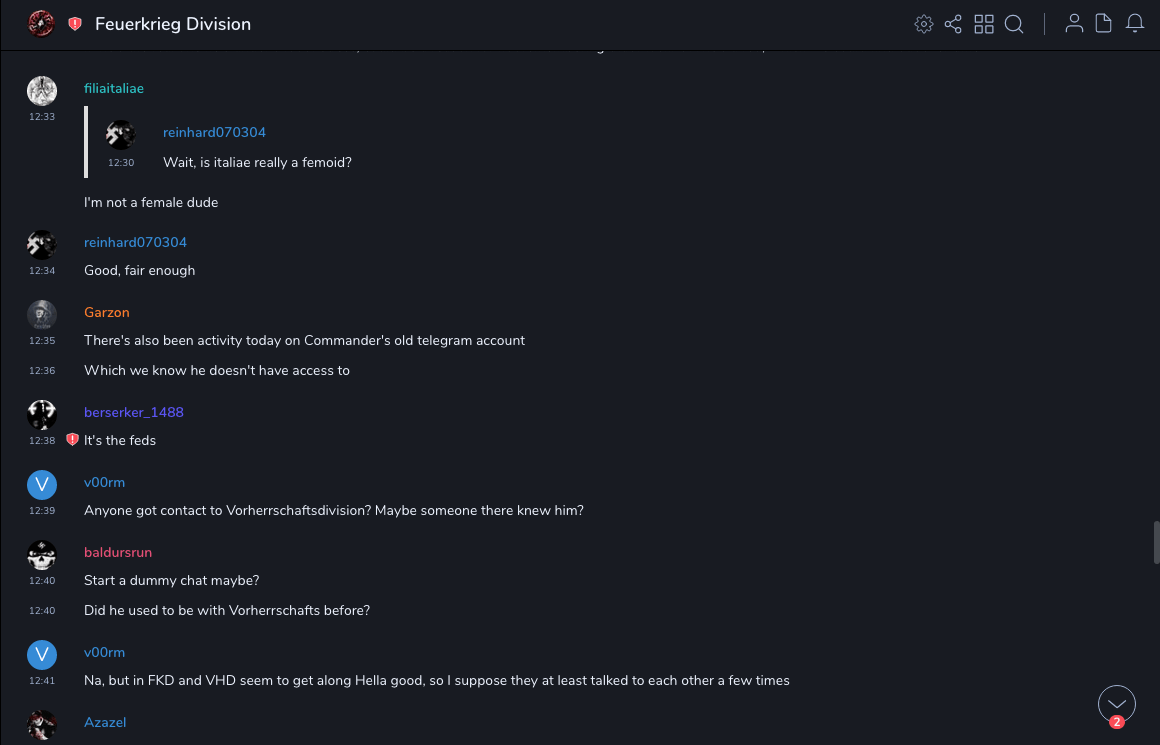The width and height of the screenshot is (1160, 745).
Task: Click the channel title in header
Action: [173, 24]
